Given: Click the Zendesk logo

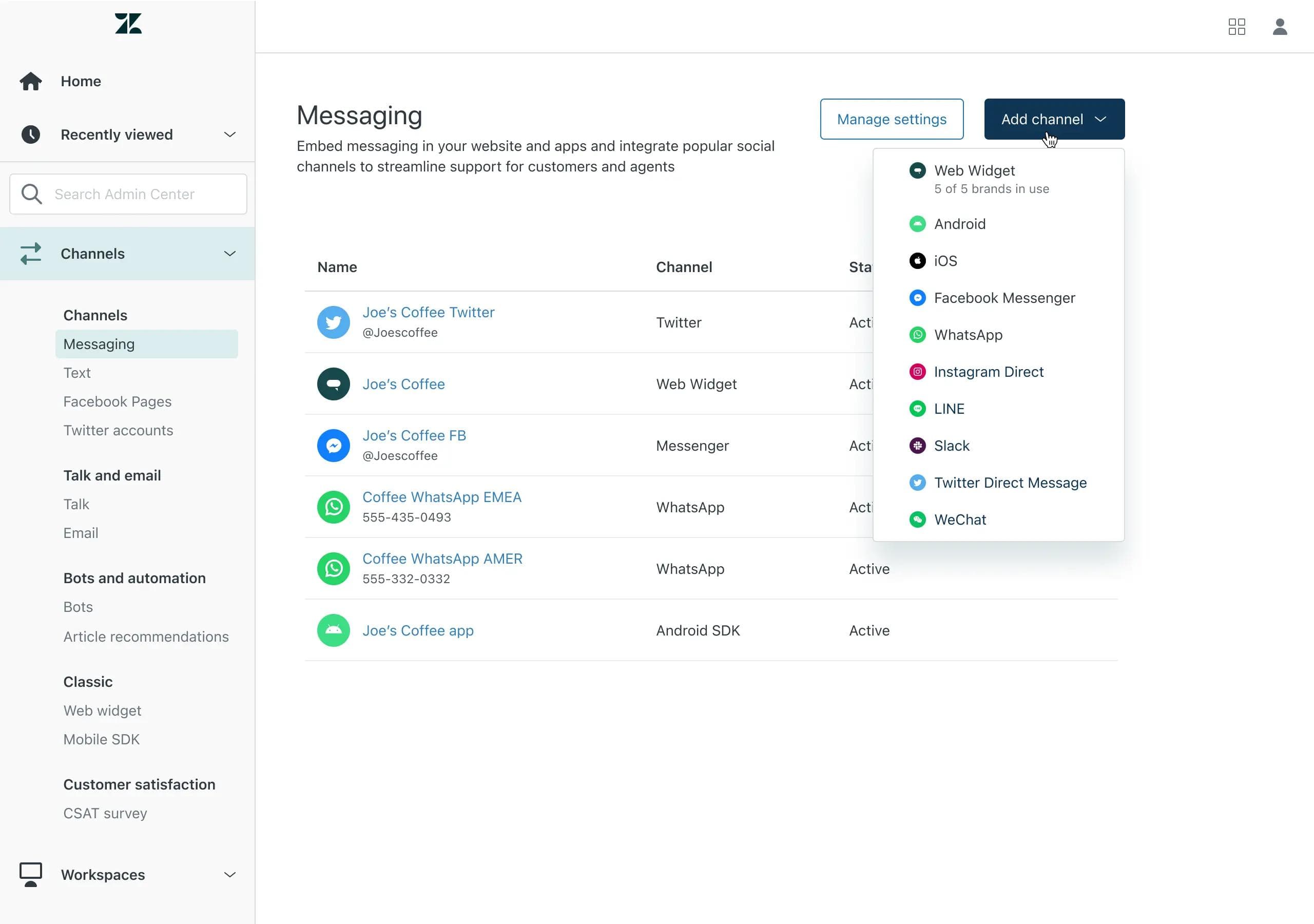Looking at the screenshot, I should pos(128,24).
